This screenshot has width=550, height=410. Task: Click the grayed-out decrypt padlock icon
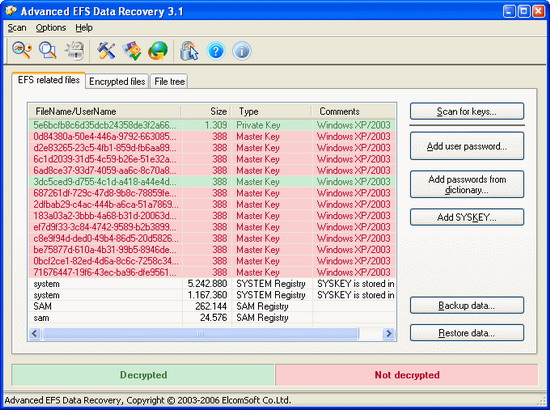coord(74,50)
